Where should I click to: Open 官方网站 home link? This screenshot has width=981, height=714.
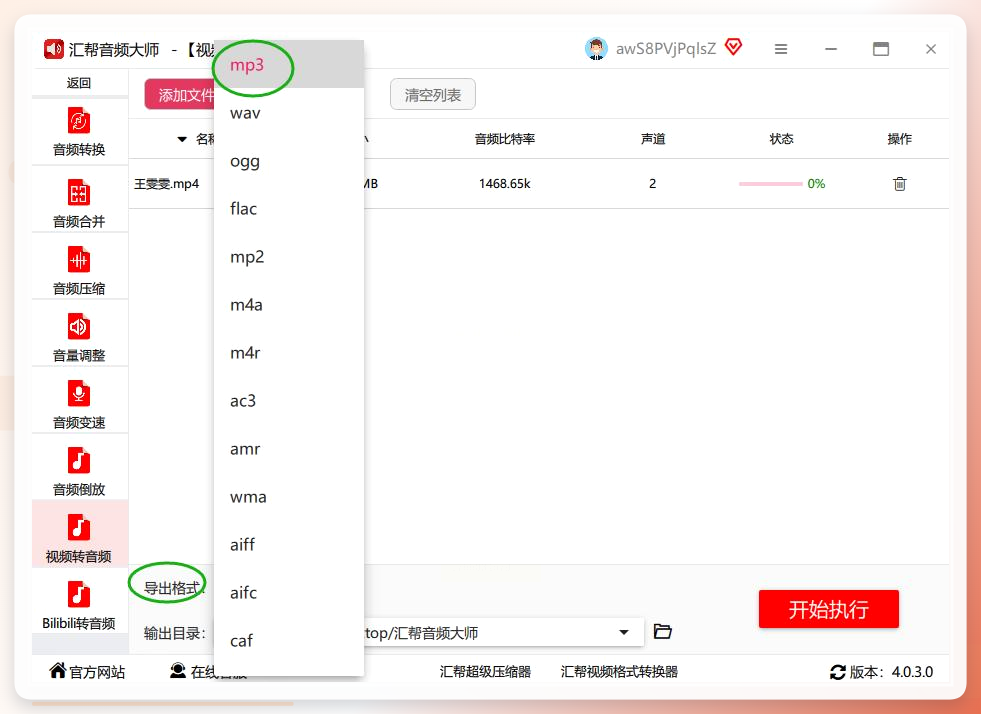(88, 671)
